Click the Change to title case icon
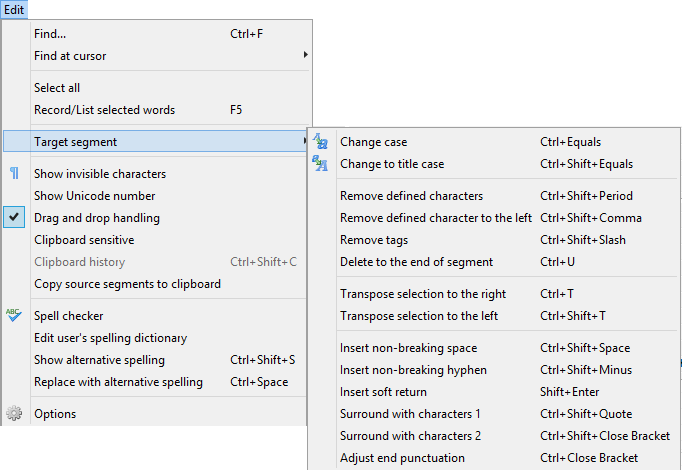682x470 pixels. click(x=320, y=164)
